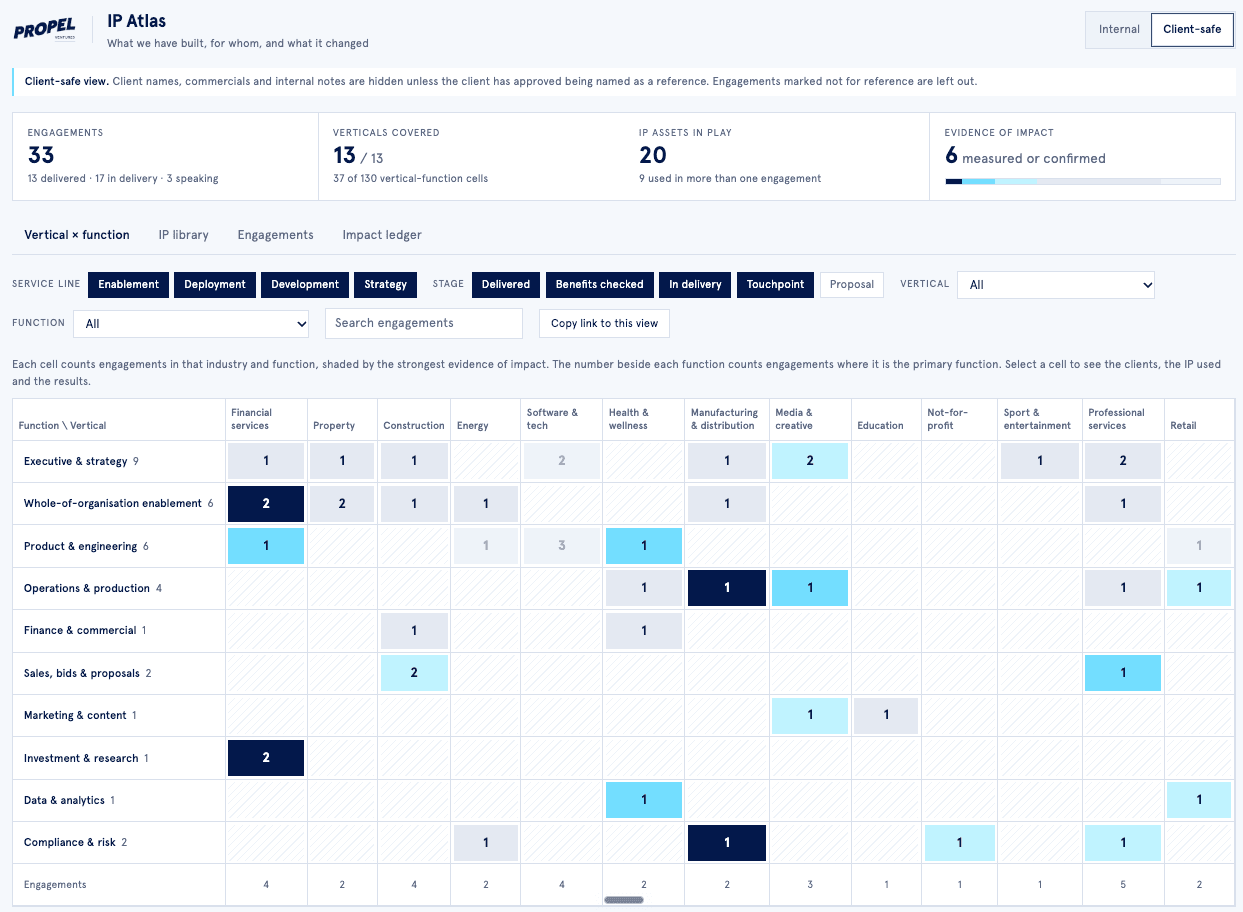
Task: Open the Vertical × function tab
Action: (77, 235)
